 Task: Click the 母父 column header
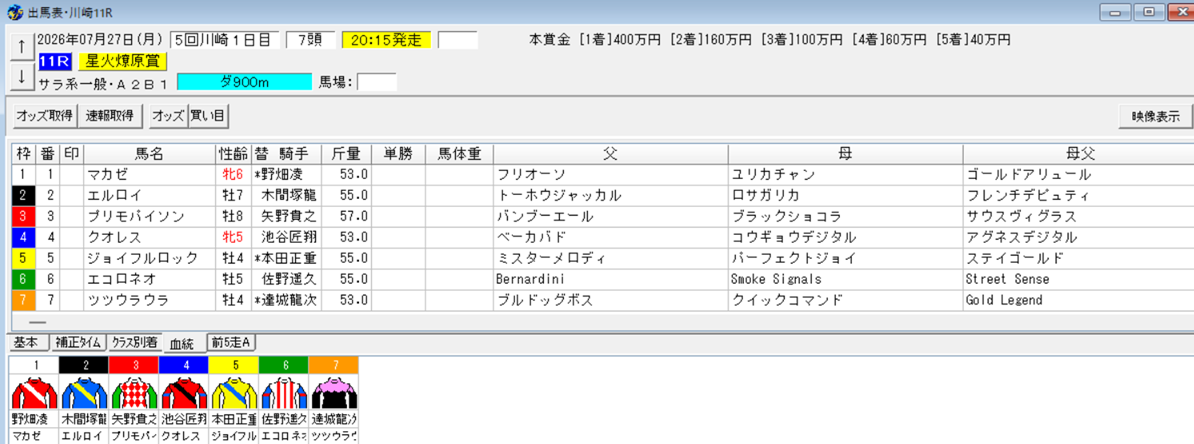pyautogui.click(x=1077, y=154)
